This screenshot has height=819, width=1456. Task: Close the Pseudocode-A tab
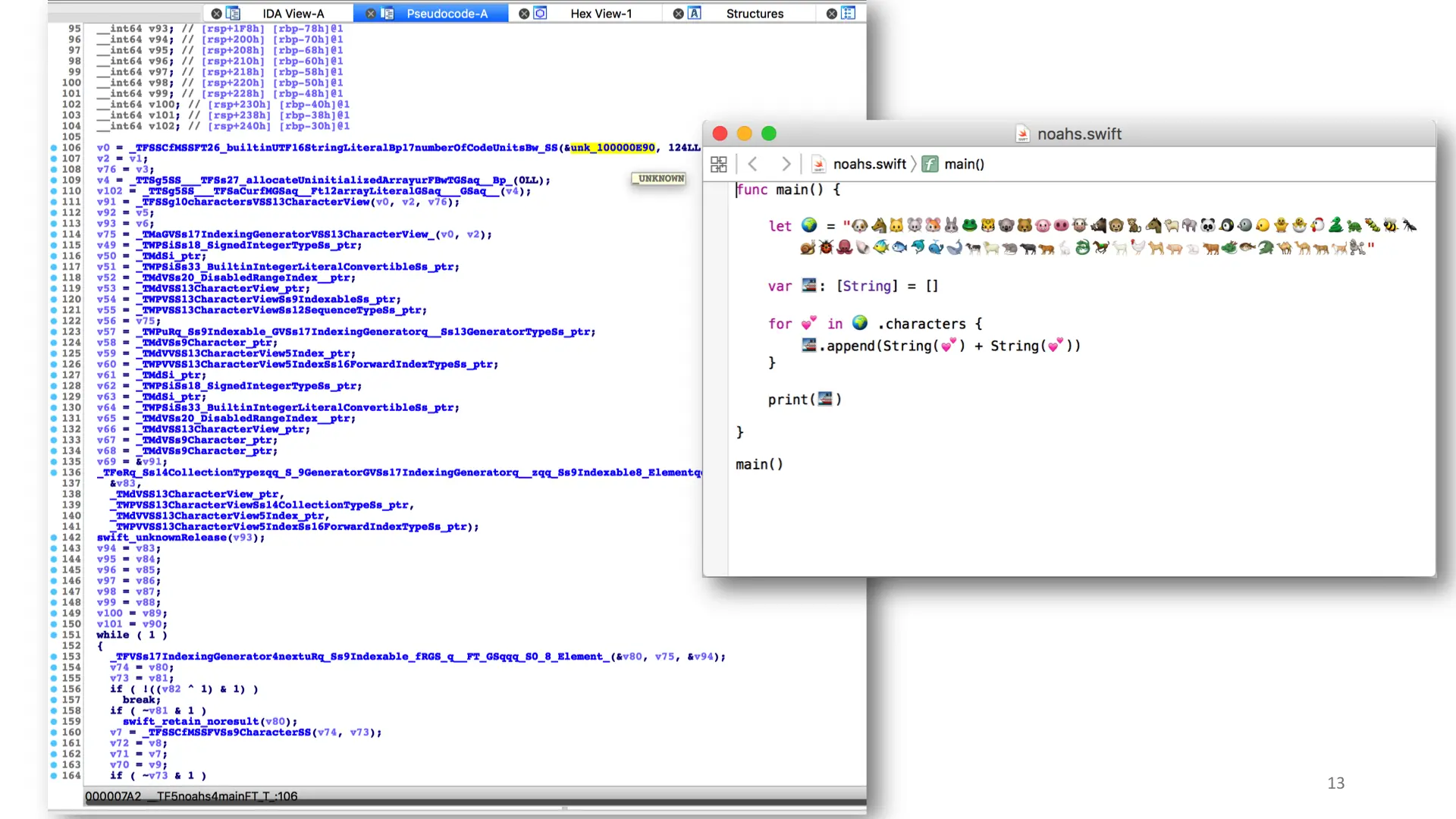coord(371,14)
